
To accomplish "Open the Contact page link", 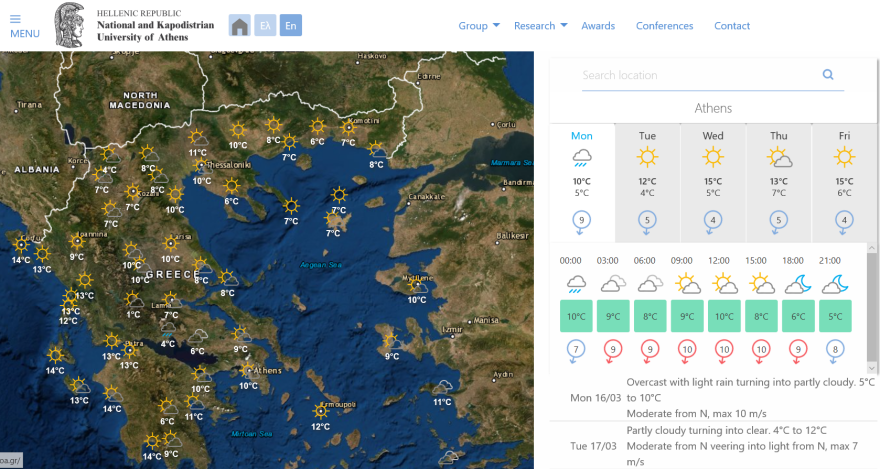I will pos(731,26).
